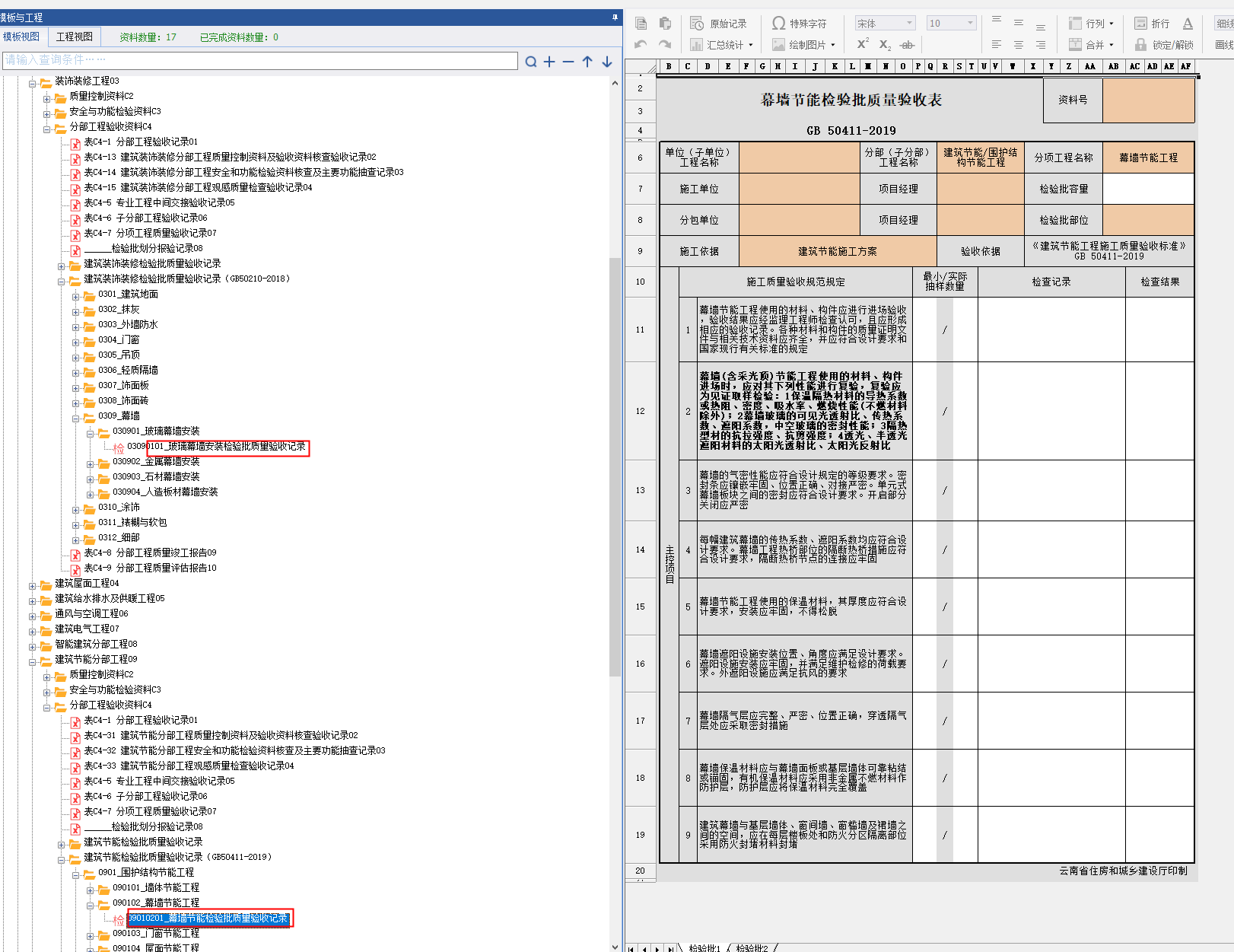Screen dimensions: 1234x952
Task: Select 表C4-33 建筑节能分部工程观感质量检查验收记录04
Action: point(189,766)
